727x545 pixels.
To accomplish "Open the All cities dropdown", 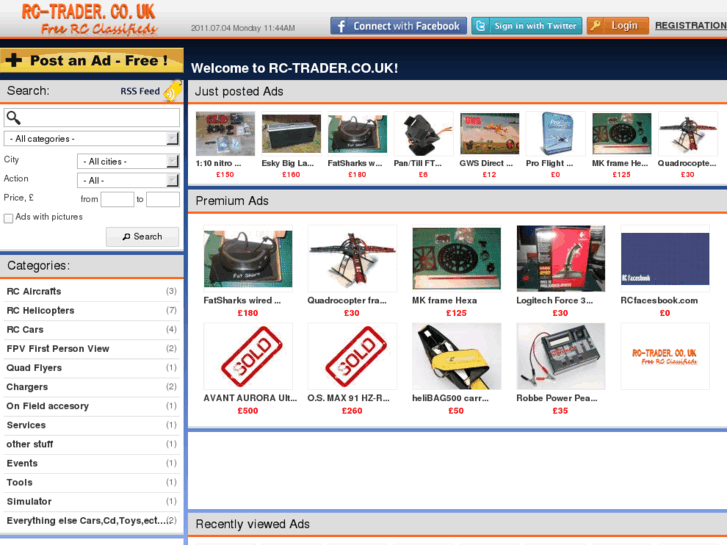I will 128,161.
